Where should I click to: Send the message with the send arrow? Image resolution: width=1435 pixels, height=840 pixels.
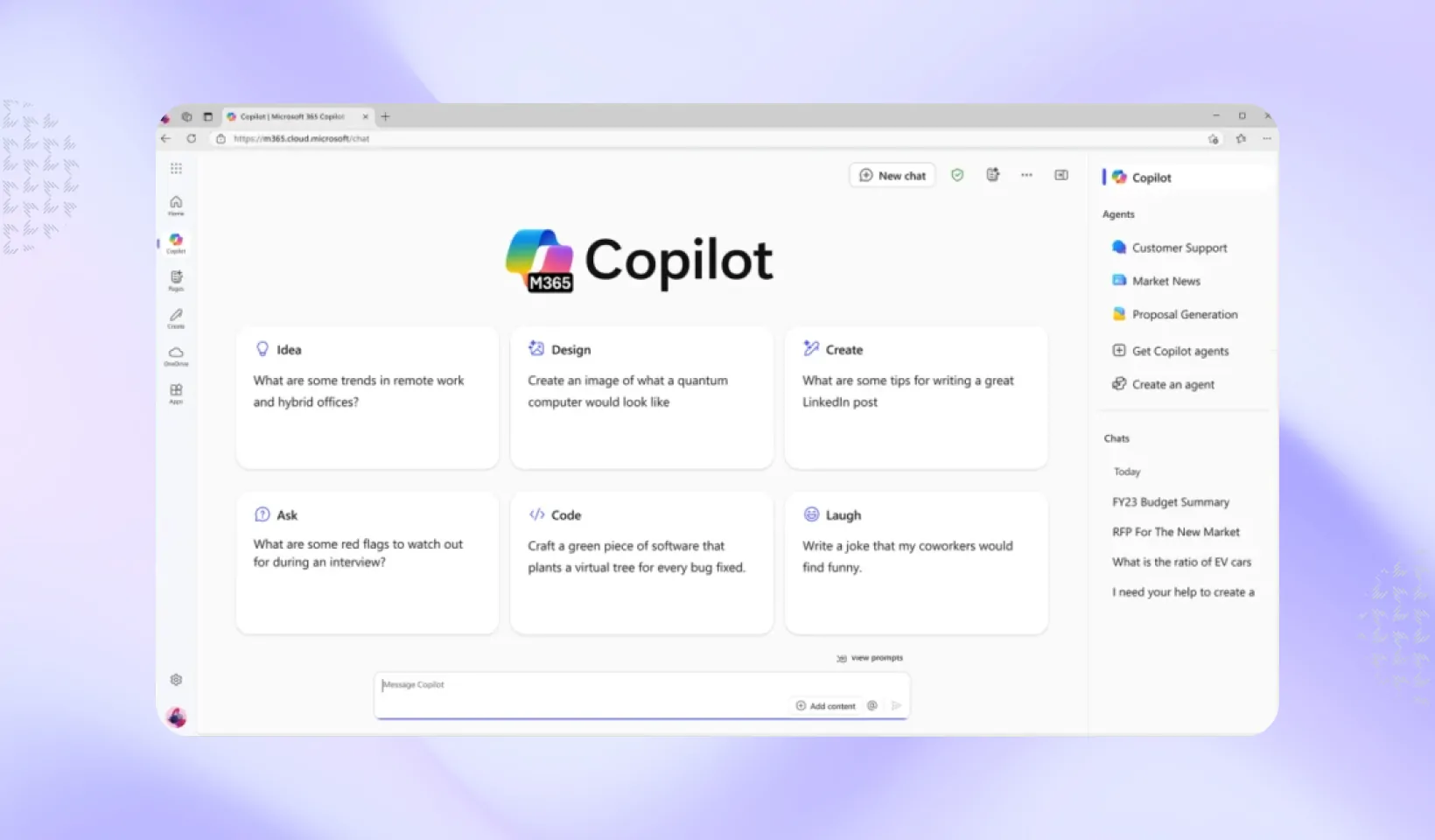pyautogui.click(x=895, y=705)
